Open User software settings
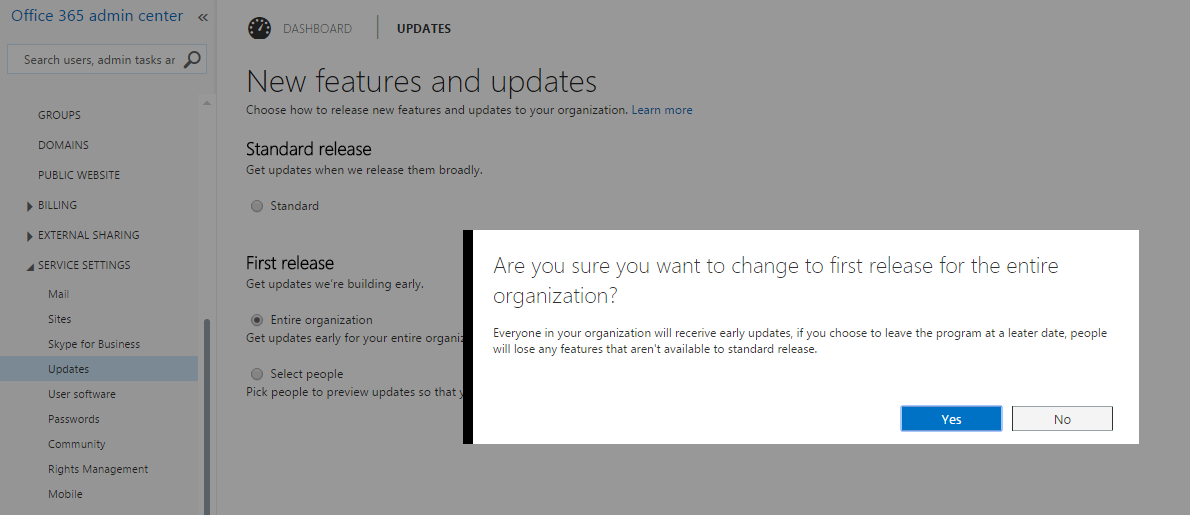 pos(82,394)
